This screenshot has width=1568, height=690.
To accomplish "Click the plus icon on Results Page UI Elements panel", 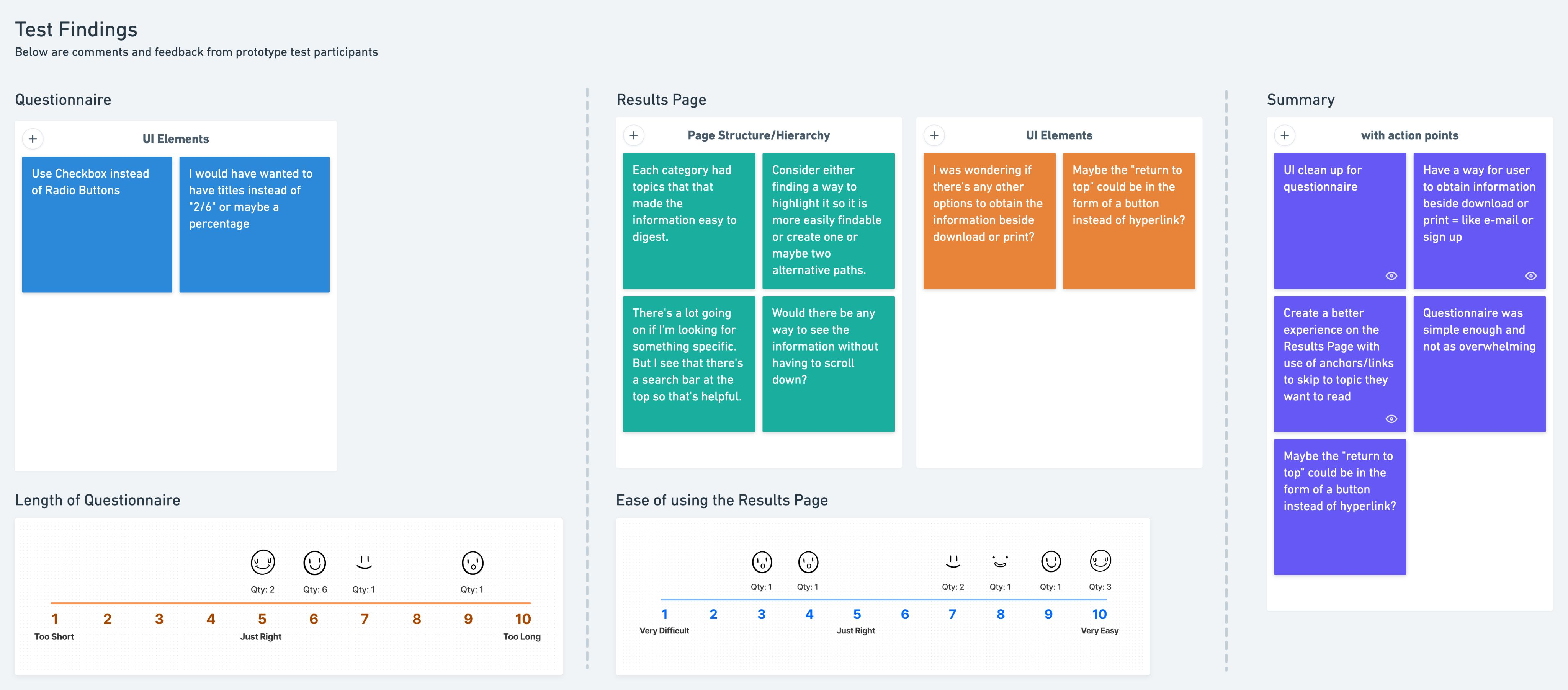I will click(x=934, y=135).
